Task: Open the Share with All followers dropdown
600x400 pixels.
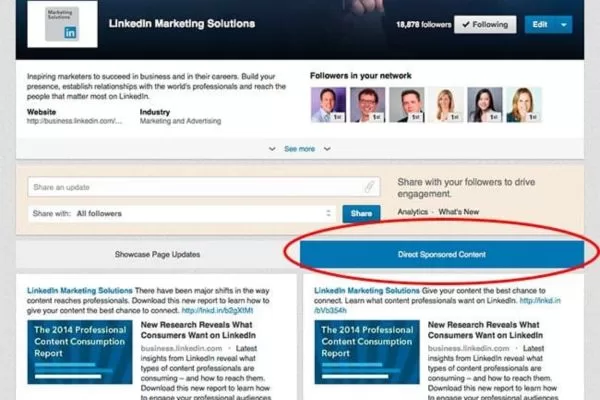Action: click(182, 214)
